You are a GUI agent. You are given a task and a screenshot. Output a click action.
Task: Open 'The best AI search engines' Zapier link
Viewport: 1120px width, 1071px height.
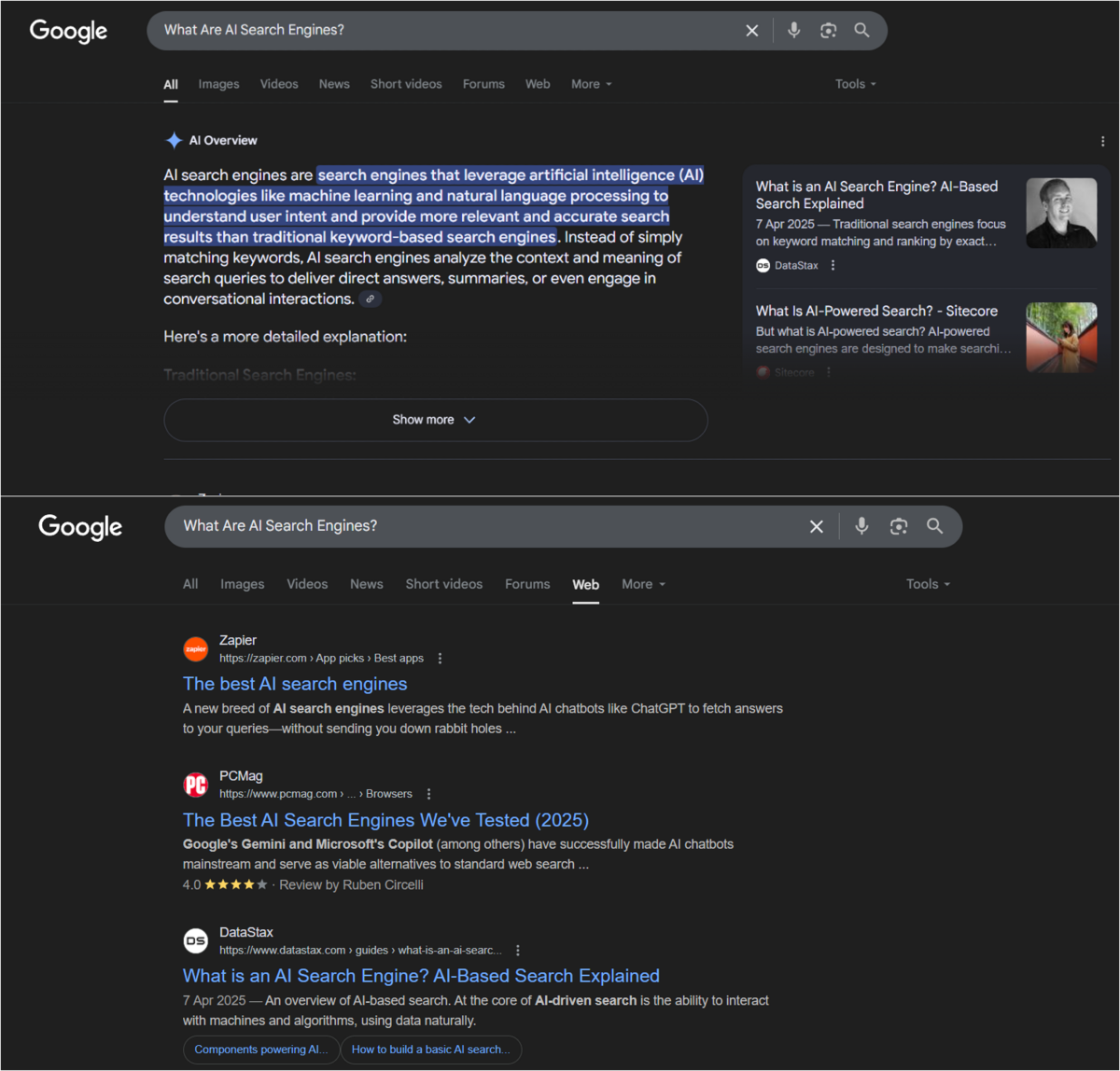[x=295, y=684]
